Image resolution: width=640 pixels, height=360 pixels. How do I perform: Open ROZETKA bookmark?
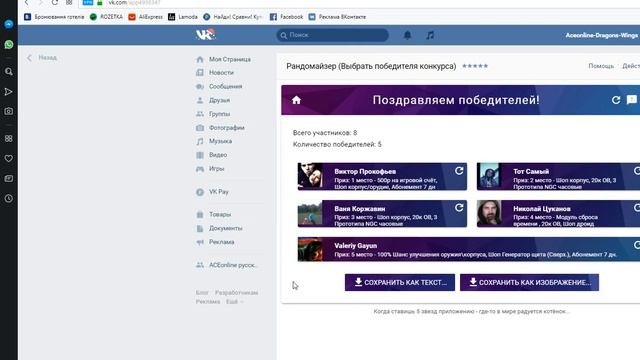[x=107, y=17]
